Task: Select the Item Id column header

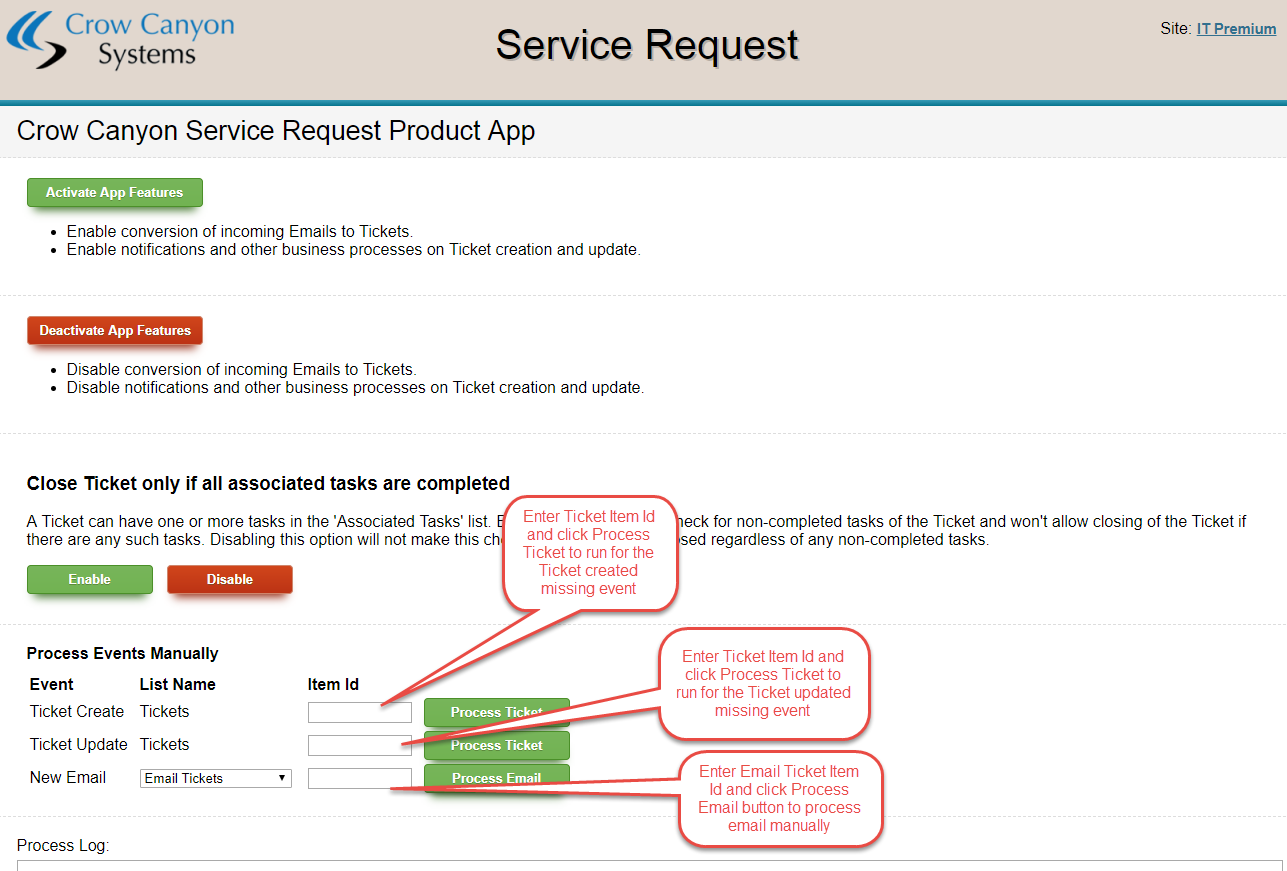Action: [333, 685]
